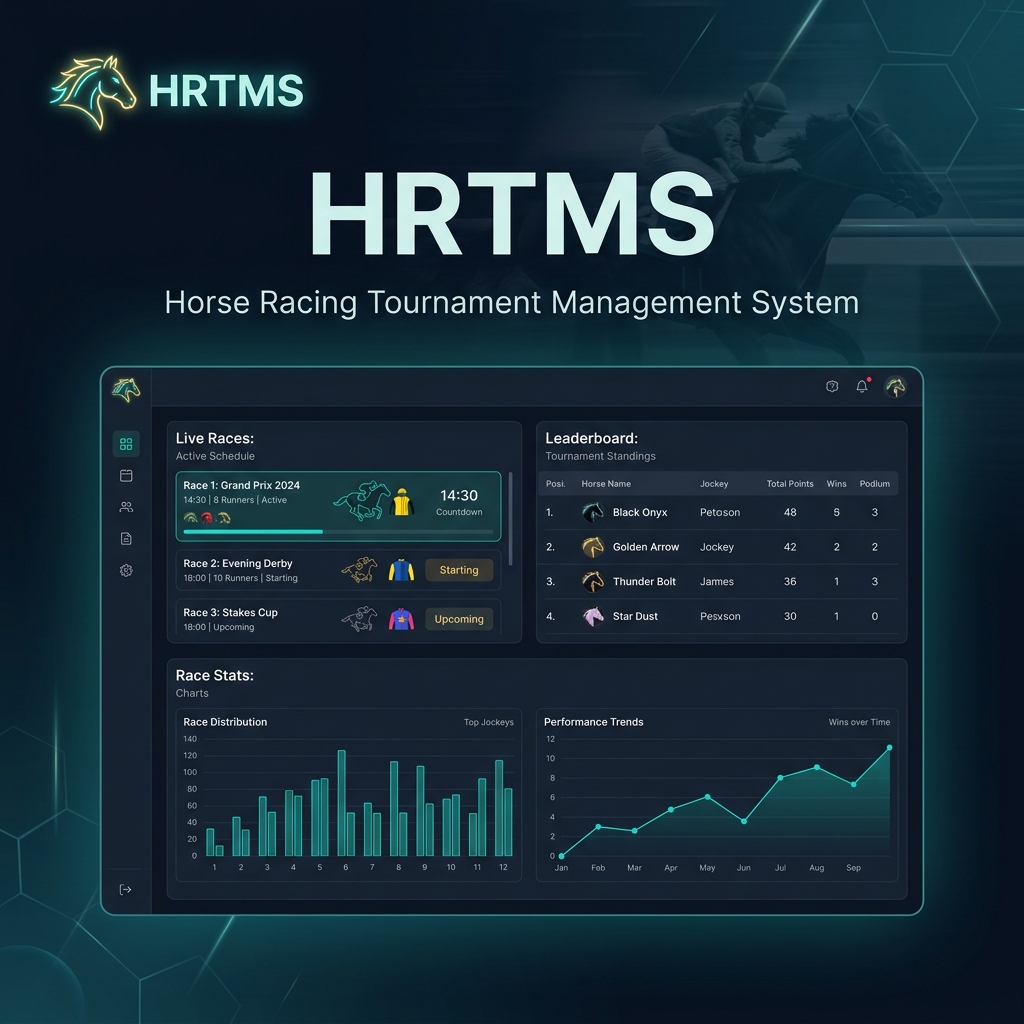Click the Wins over Time label
This screenshot has width=1024, height=1024.
(x=859, y=722)
